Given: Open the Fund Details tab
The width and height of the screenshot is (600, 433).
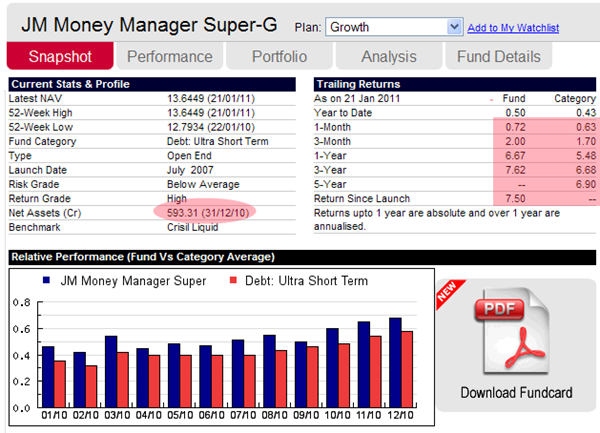Looking at the screenshot, I should point(499,56).
